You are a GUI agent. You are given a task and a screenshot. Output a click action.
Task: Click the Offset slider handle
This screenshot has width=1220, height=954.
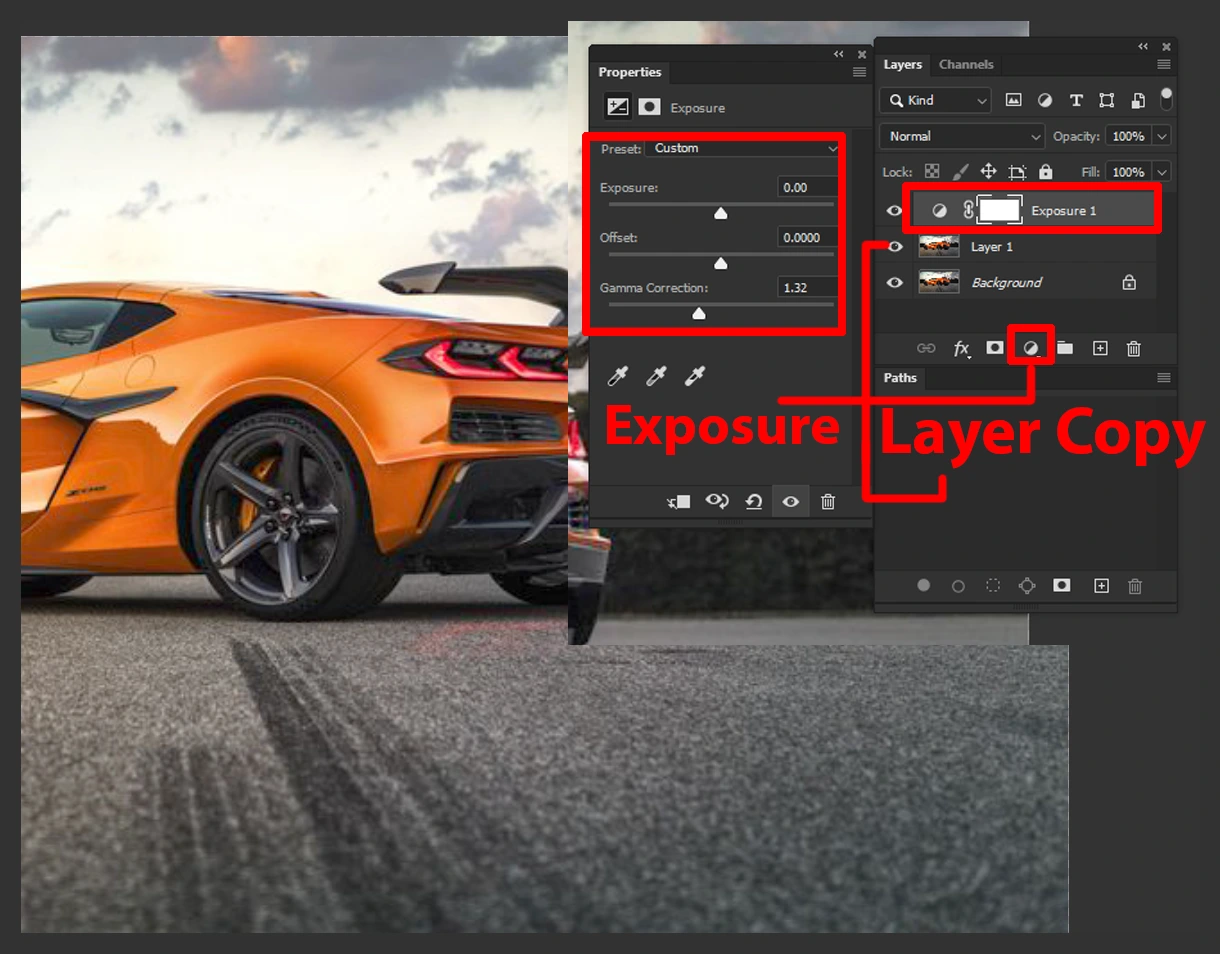pos(720,263)
